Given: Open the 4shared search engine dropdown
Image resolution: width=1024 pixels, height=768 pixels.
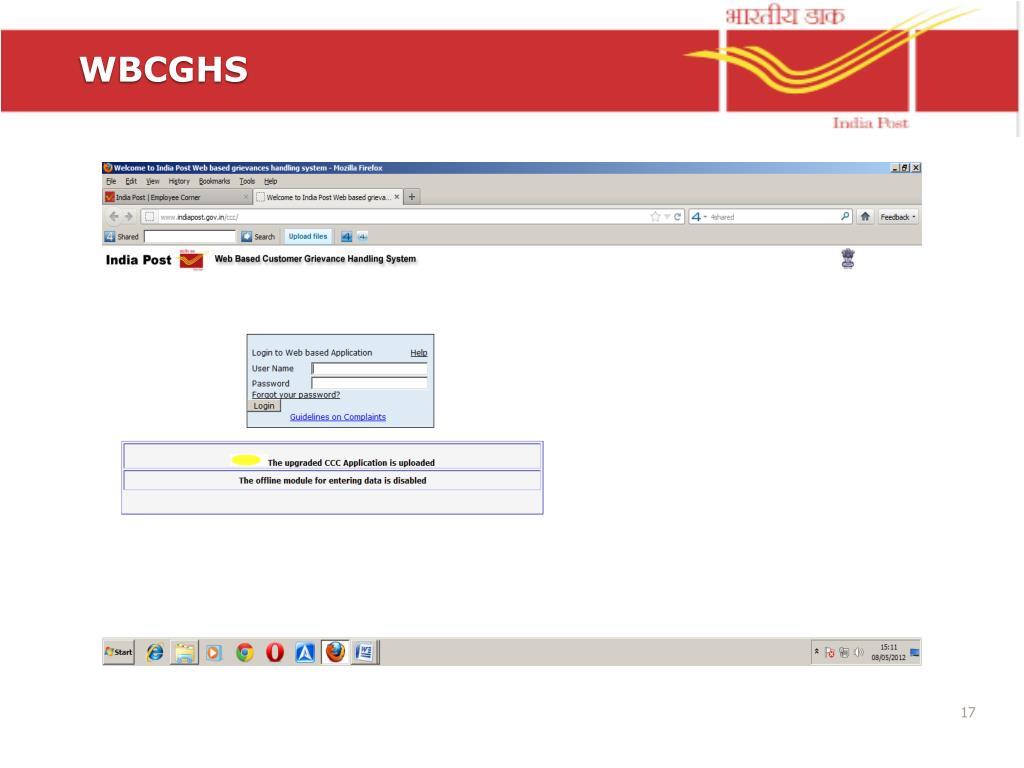Looking at the screenshot, I should coord(699,217).
